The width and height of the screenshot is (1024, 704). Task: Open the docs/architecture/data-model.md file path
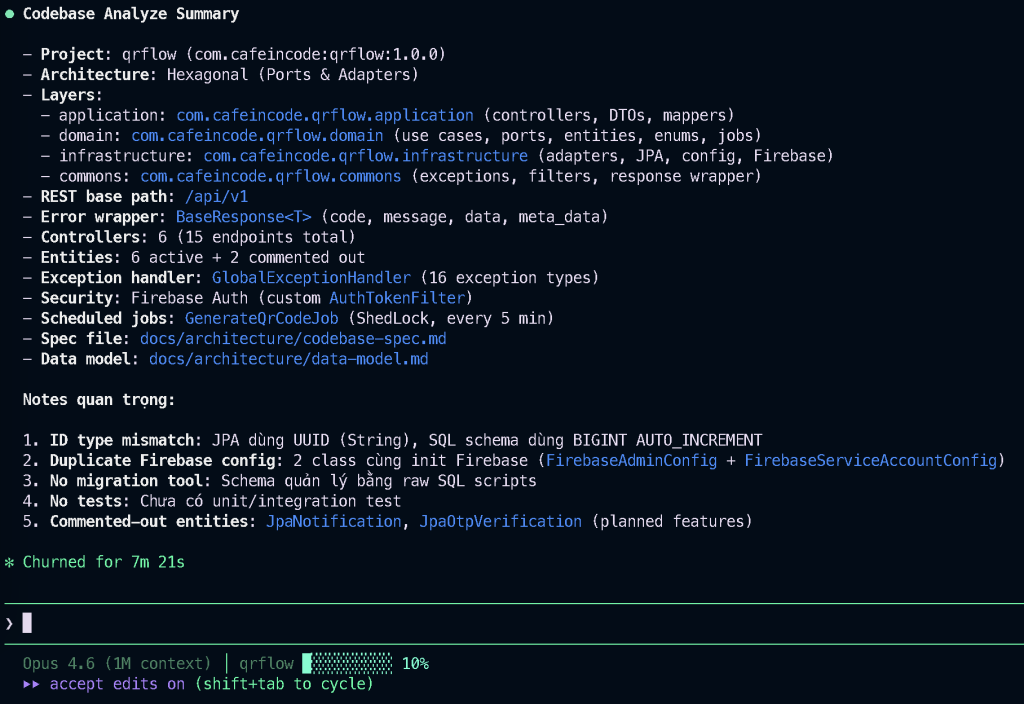point(288,358)
